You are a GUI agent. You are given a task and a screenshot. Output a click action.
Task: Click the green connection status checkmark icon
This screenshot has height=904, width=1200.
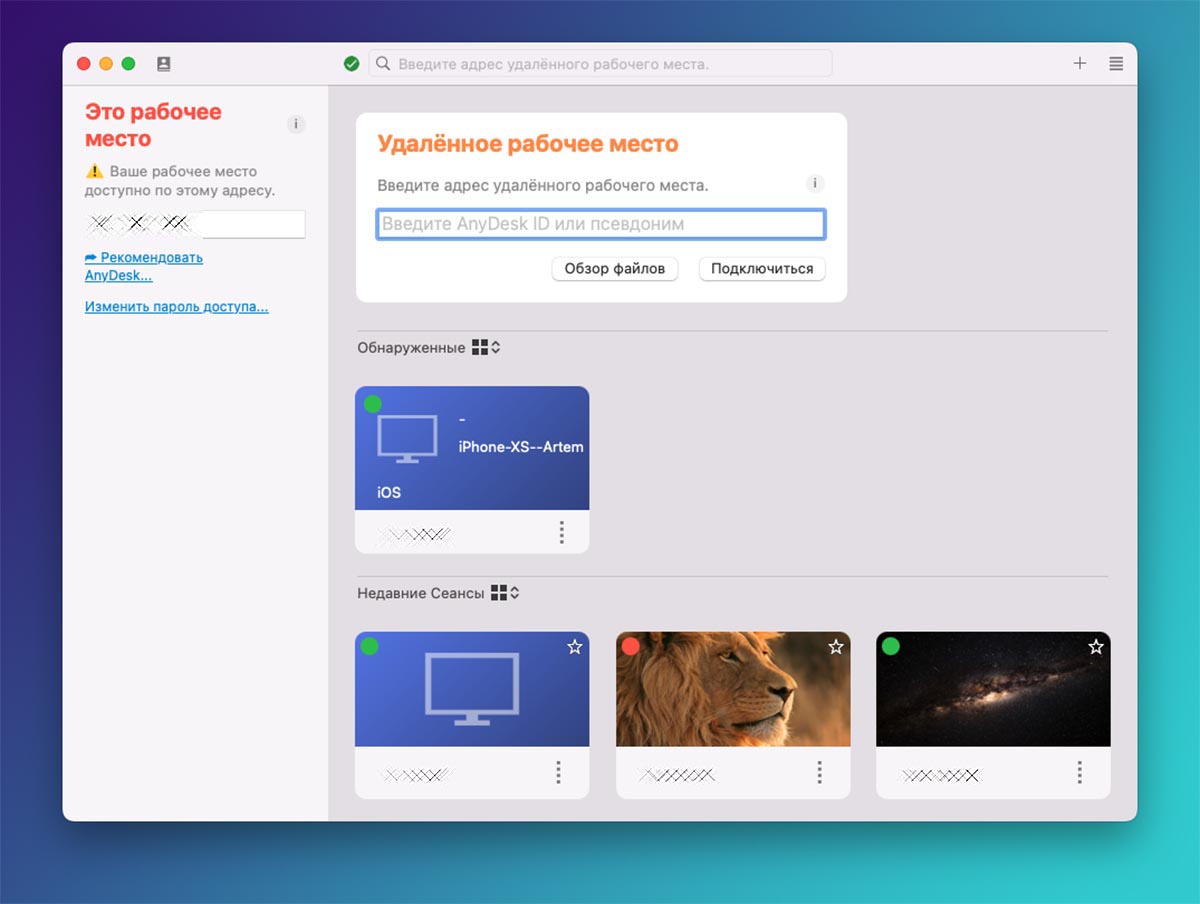(x=351, y=64)
